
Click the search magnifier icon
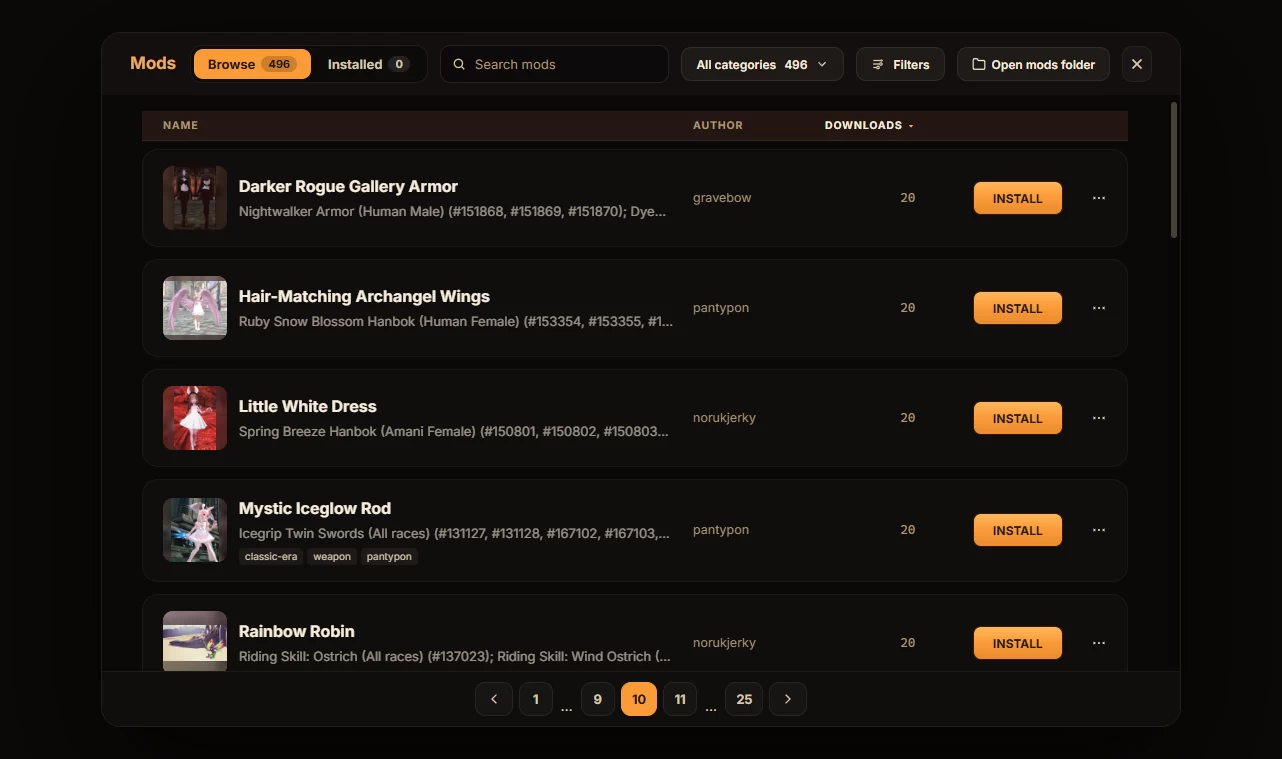pos(460,64)
